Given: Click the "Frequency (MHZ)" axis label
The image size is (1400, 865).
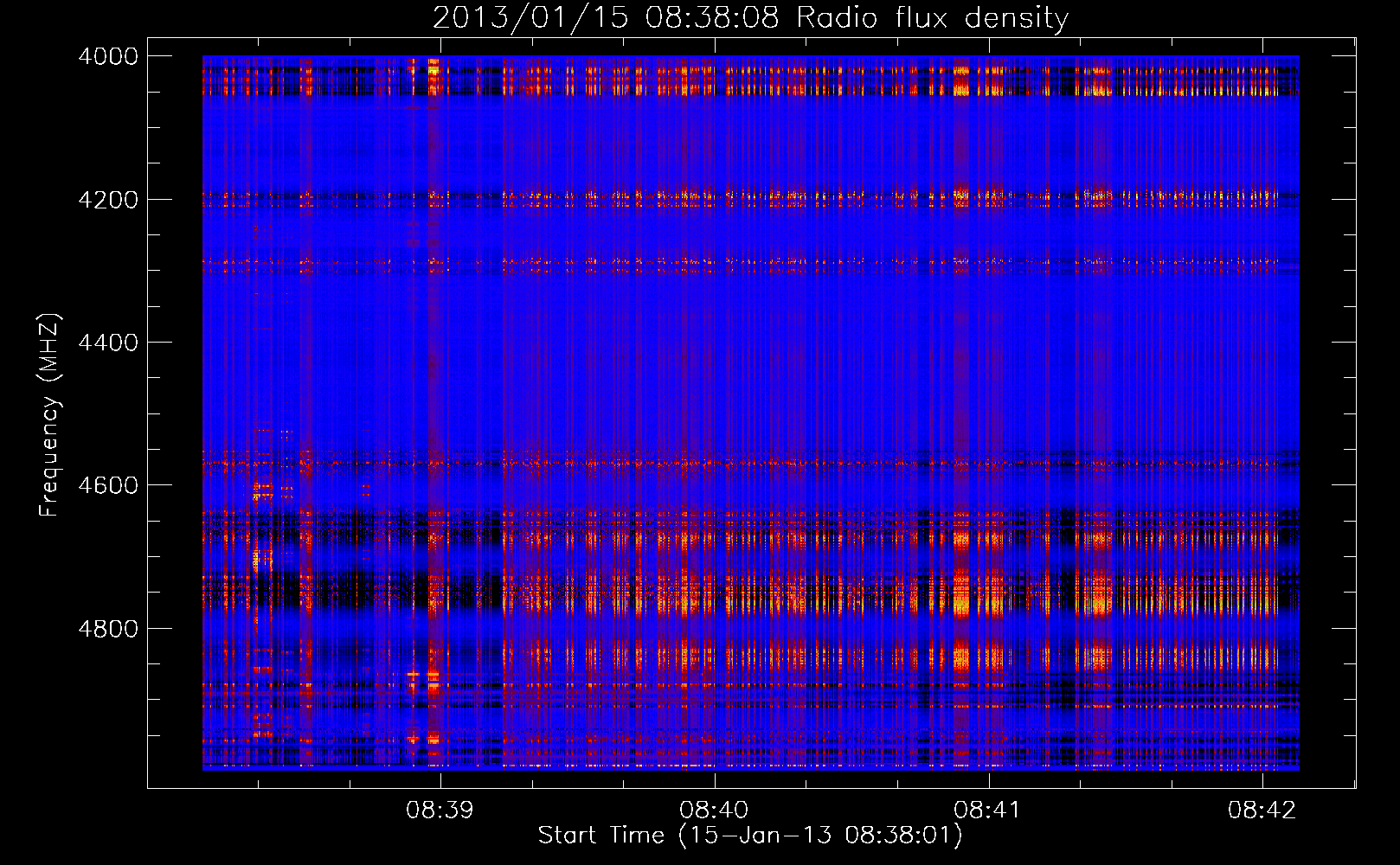Looking at the screenshot, I should 50,415.
